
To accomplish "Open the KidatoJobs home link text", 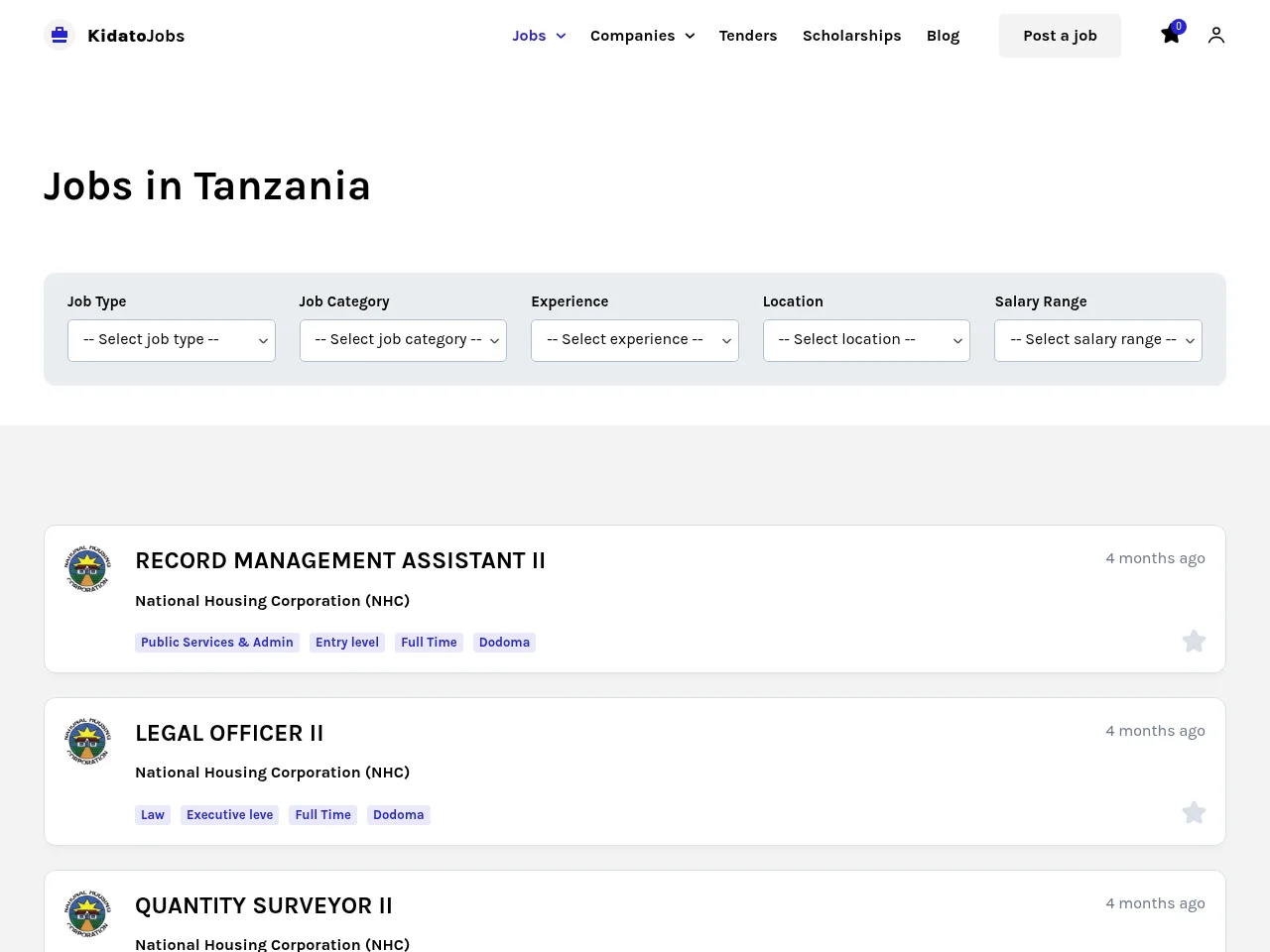I will pyautogui.click(x=136, y=36).
